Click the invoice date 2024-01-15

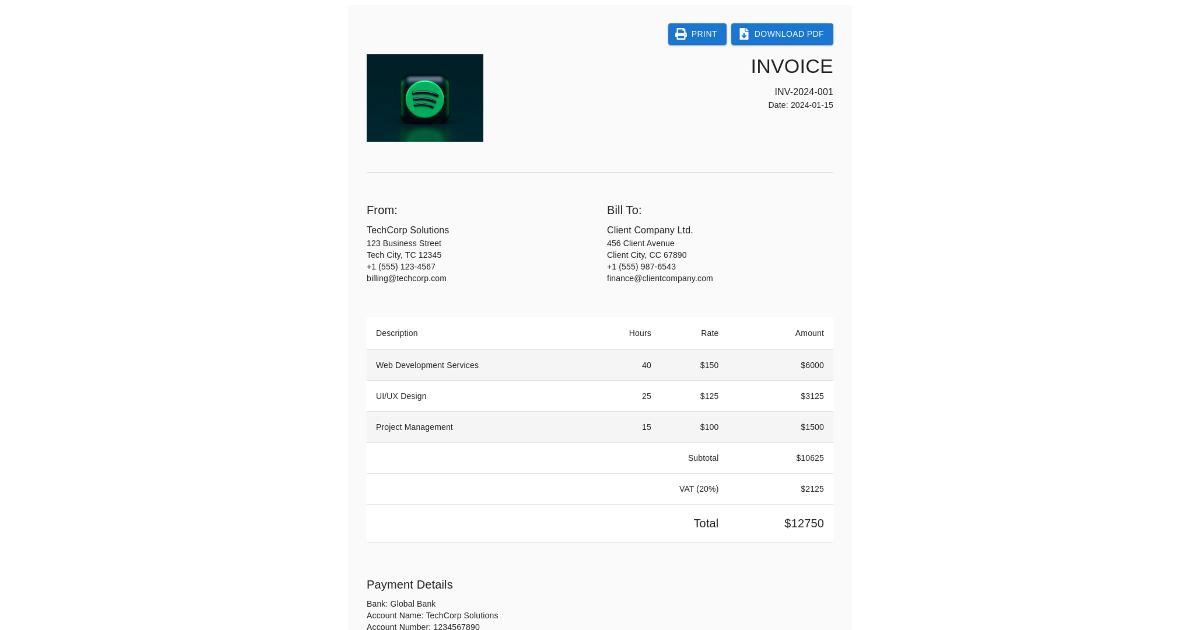[800, 105]
